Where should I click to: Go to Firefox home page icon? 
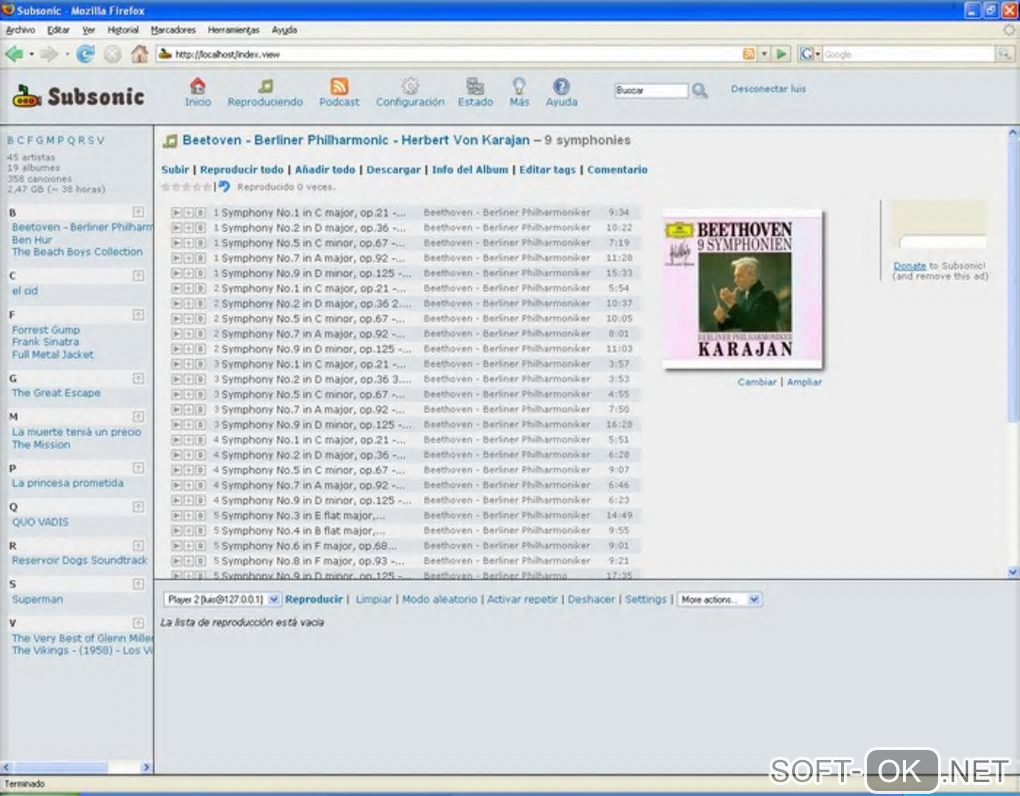click(139, 54)
